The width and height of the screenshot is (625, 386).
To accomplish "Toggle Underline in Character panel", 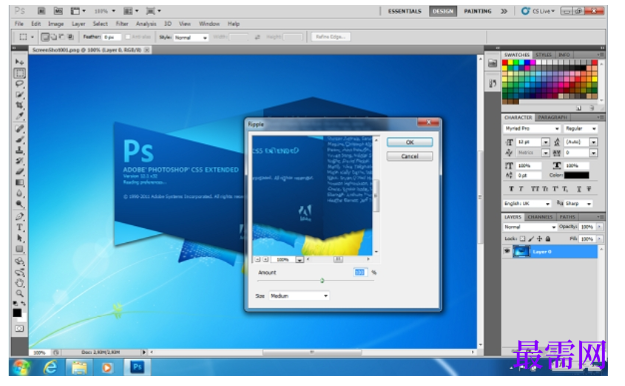I will click(579, 189).
